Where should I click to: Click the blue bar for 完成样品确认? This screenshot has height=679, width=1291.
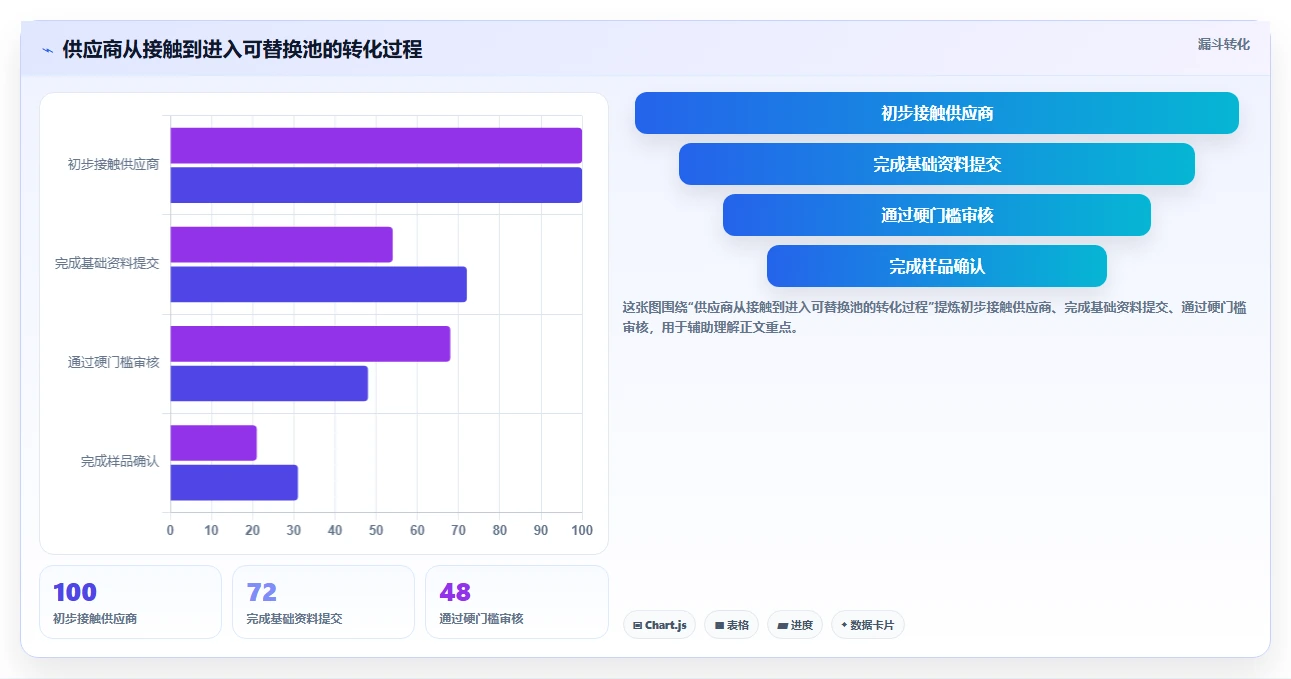[x=234, y=482]
